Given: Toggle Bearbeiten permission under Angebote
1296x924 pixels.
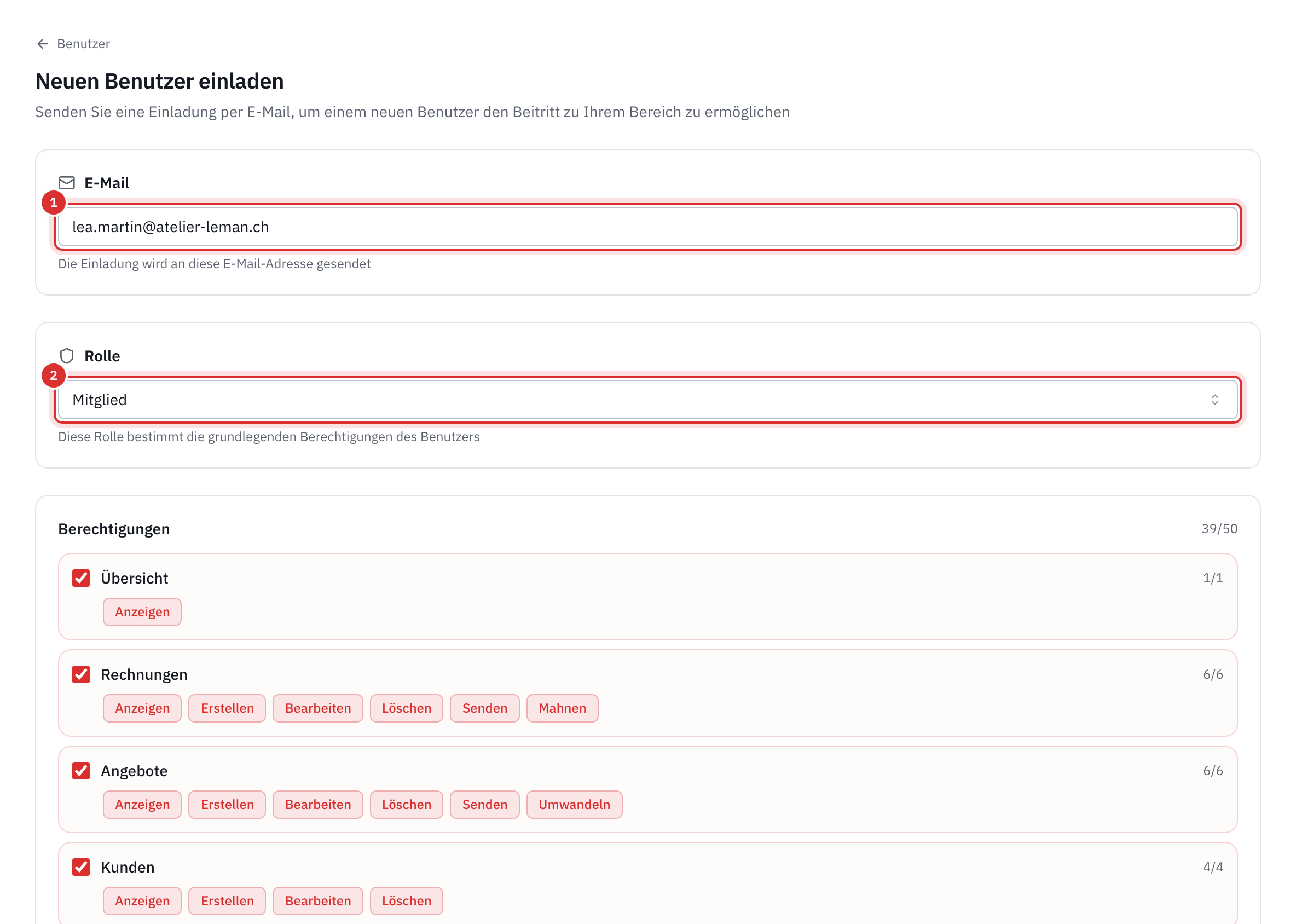Looking at the screenshot, I should (318, 805).
